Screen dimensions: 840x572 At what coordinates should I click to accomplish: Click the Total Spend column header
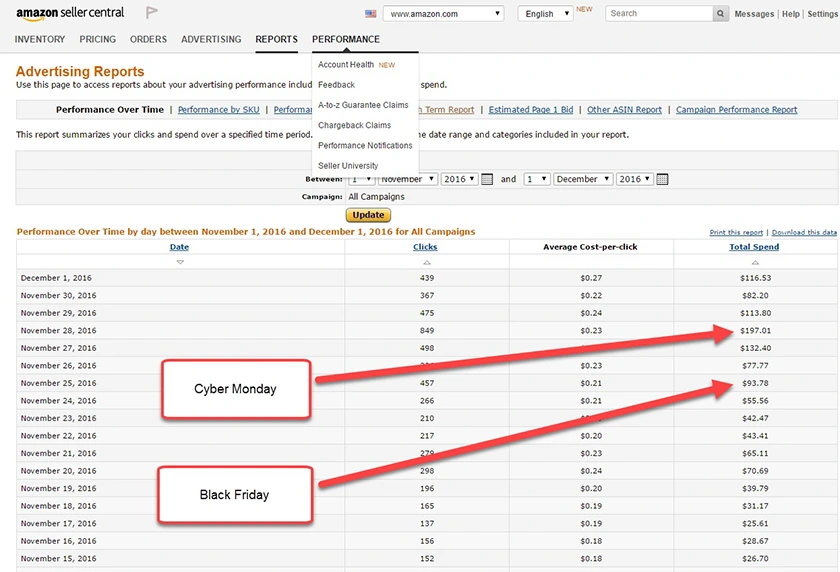pyautogui.click(x=754, y=247)
